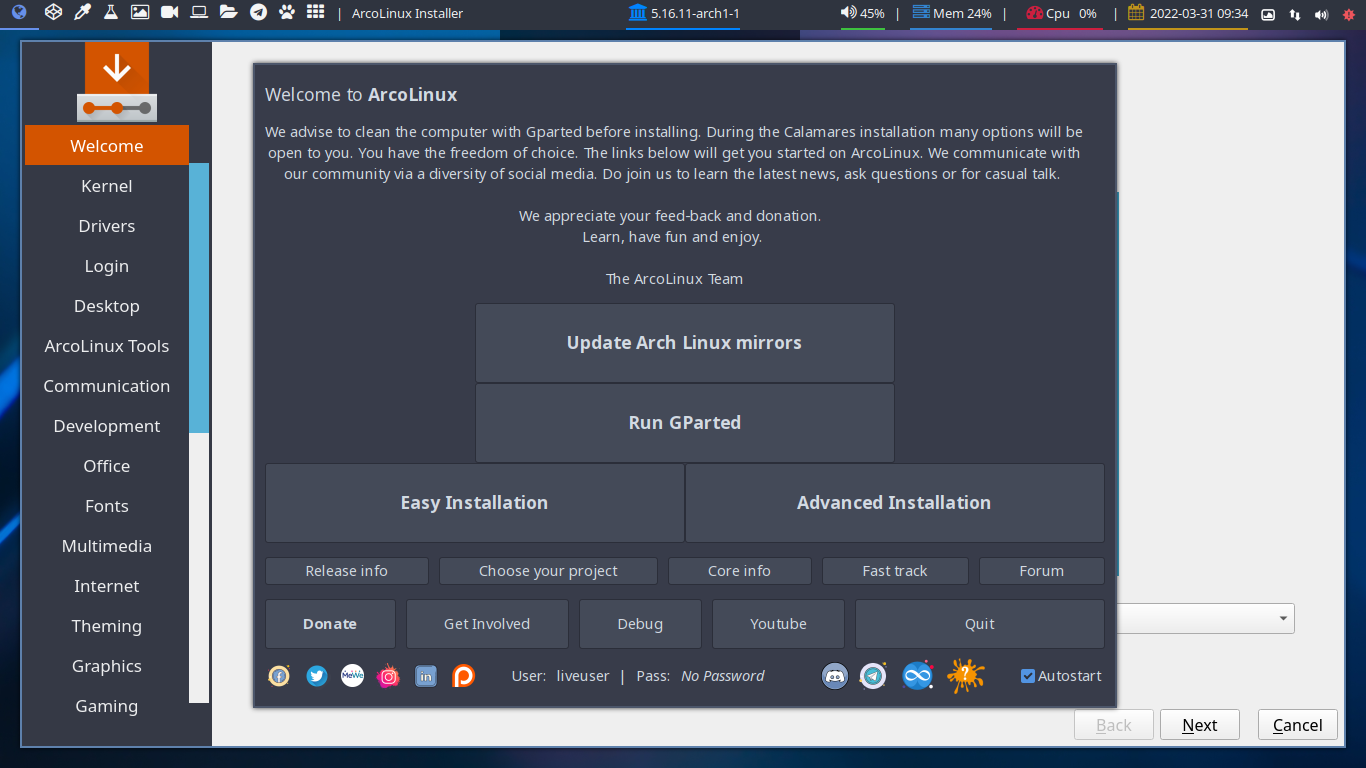Viewport: 1366px width, 768px height.
Task: Select the open folder workspace icon
Action: coord(229,13)
